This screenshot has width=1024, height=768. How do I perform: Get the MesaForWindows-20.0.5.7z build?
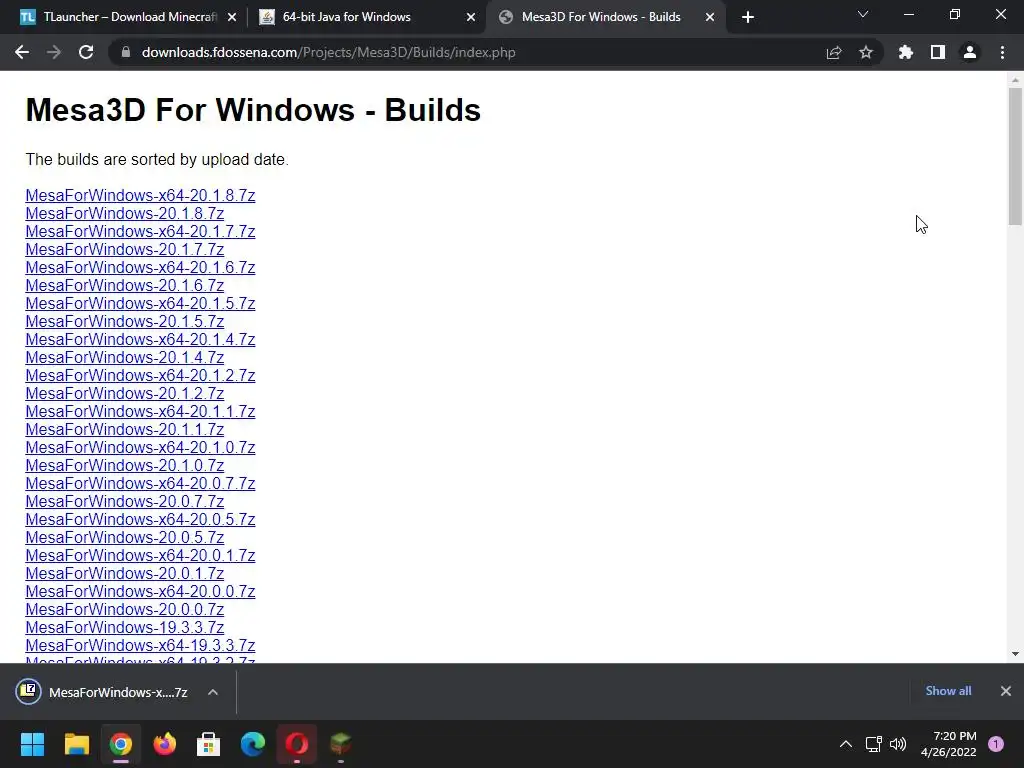pos(125,537)
